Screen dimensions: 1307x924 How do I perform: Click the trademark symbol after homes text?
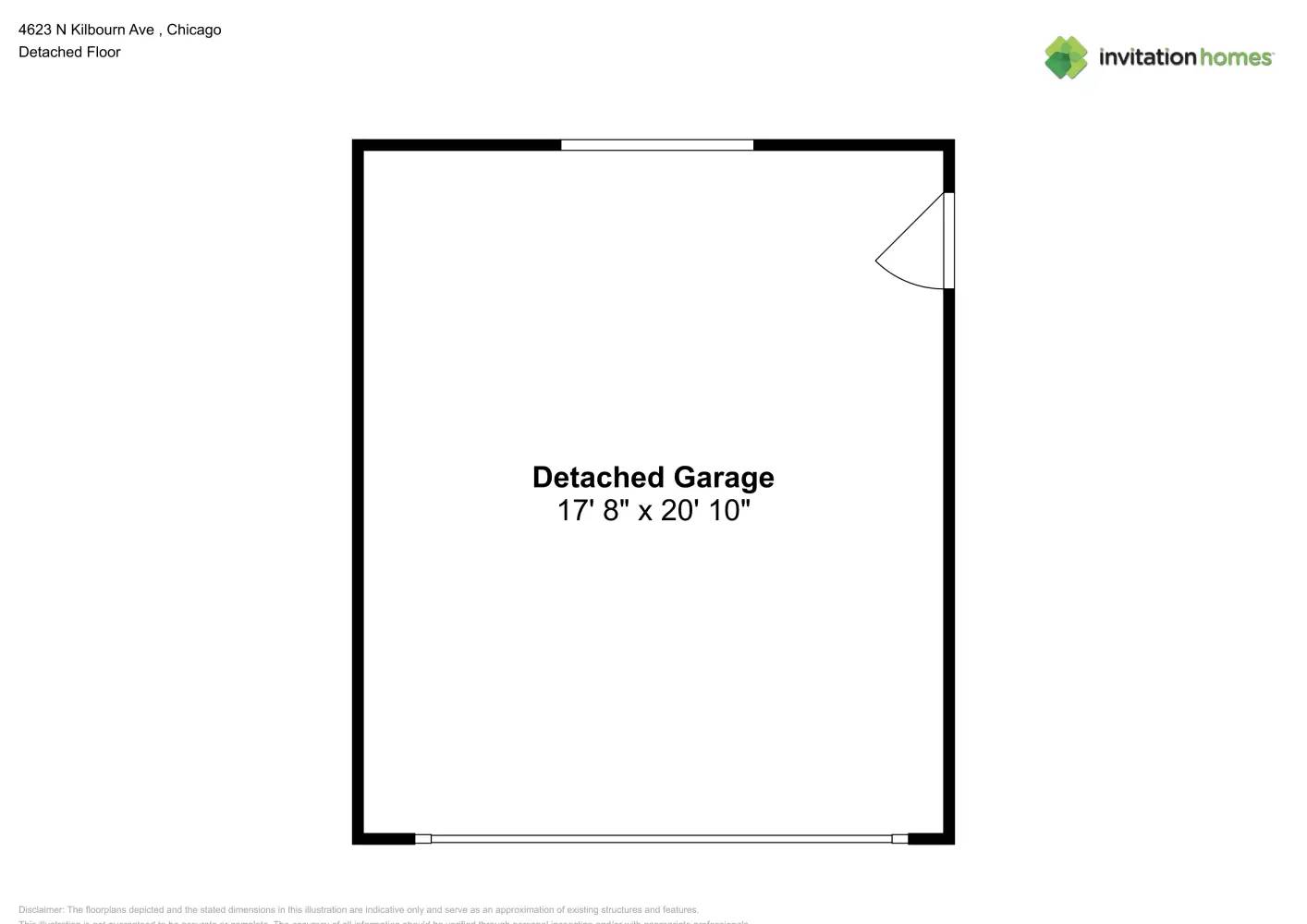pyautogui.click(x=1275, y=52)
